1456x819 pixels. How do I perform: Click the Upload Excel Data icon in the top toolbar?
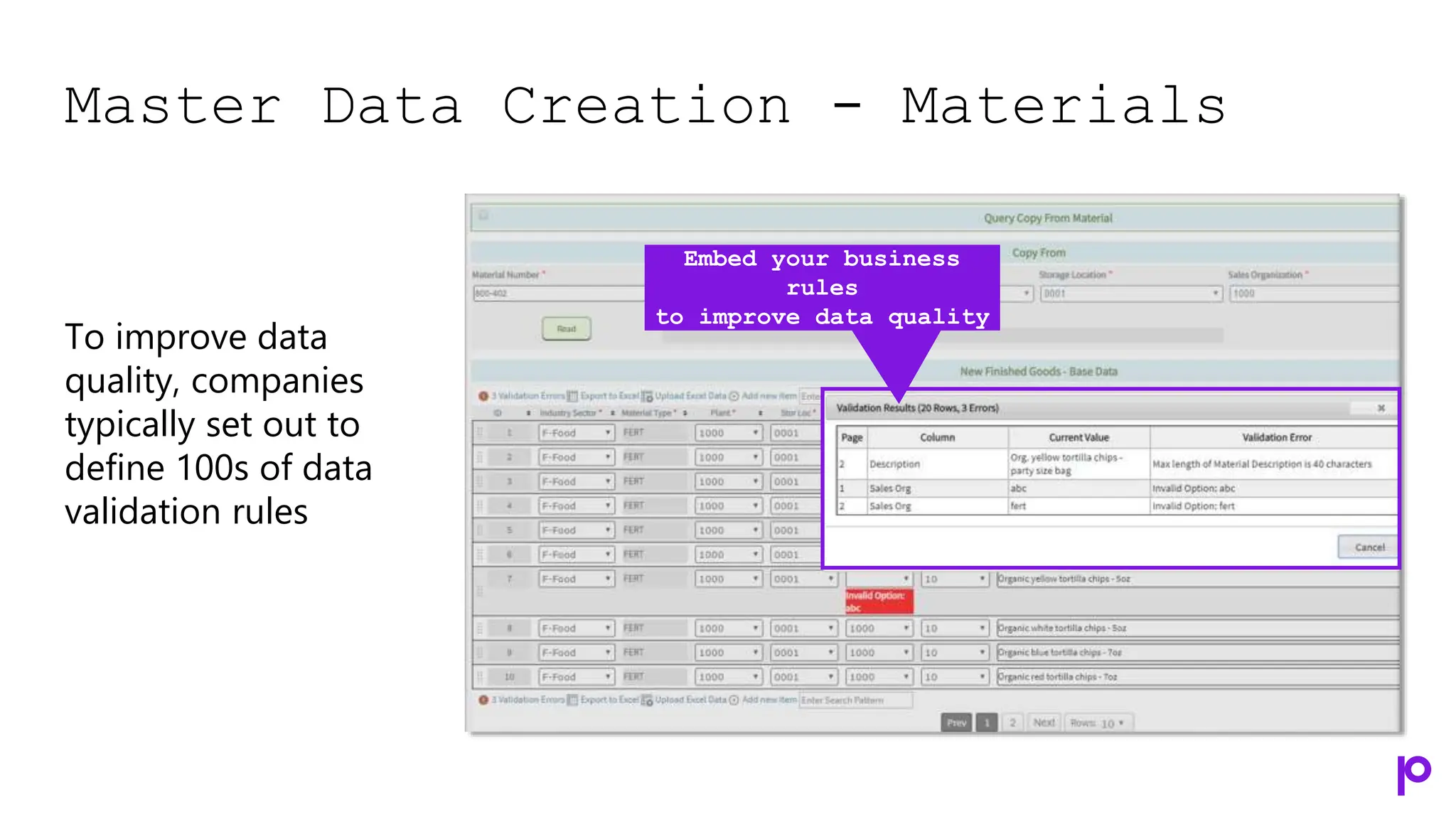(x=647, y=396)
